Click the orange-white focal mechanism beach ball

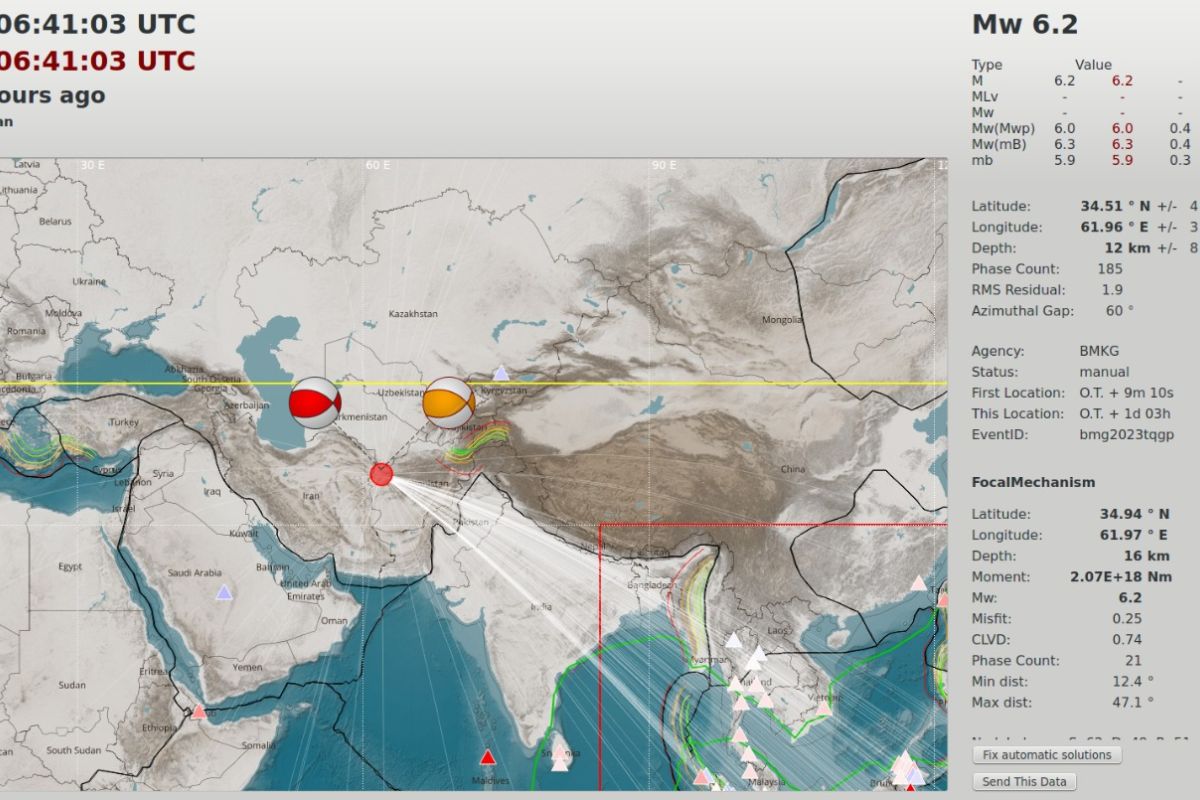(x=449, y=403)
